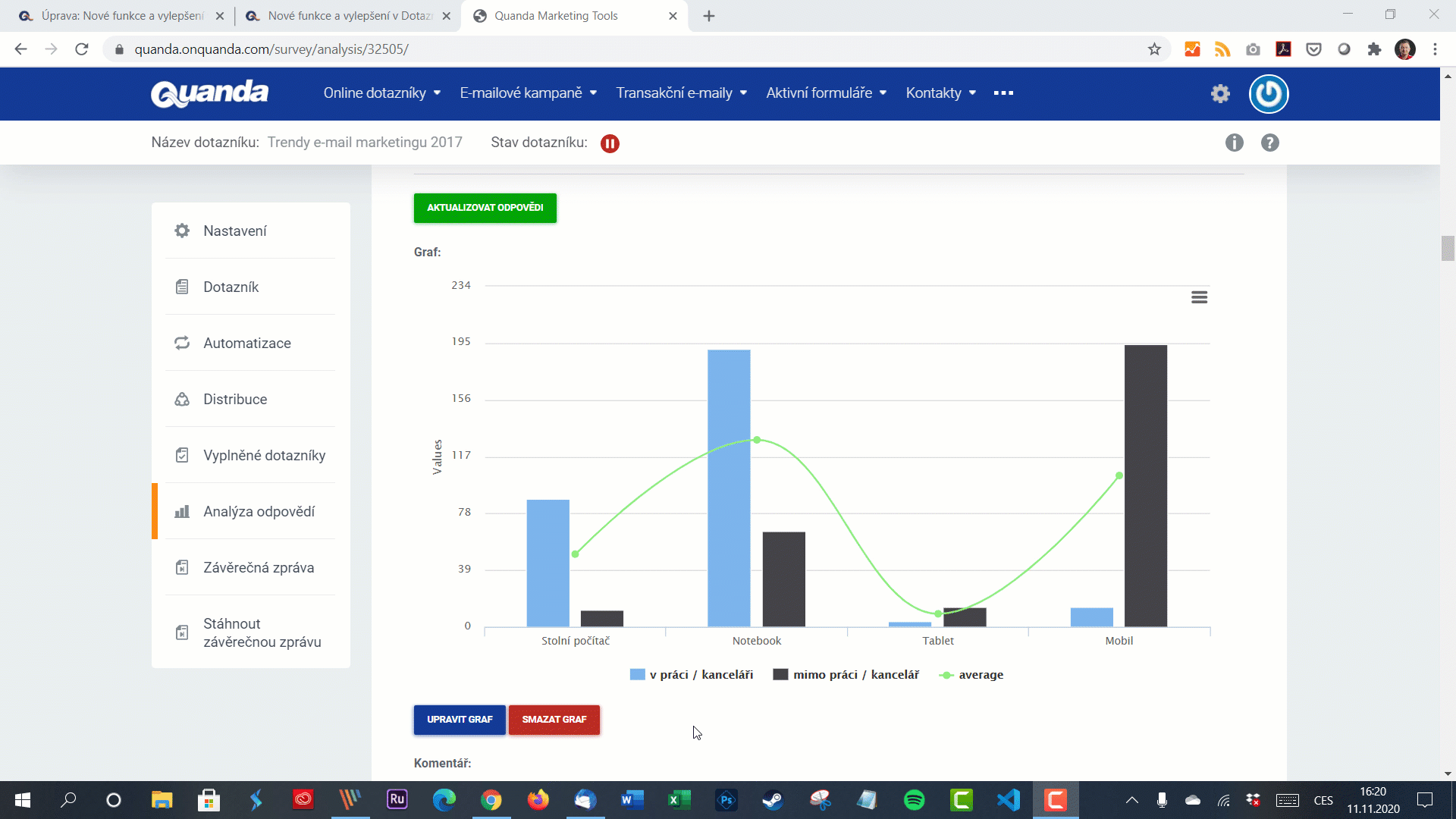Viewport: 1456px width, 819px height.
Task: Click the green AKTUALIZOVAT ODPOVĚDI button
Action: click(x=485, y=207)
